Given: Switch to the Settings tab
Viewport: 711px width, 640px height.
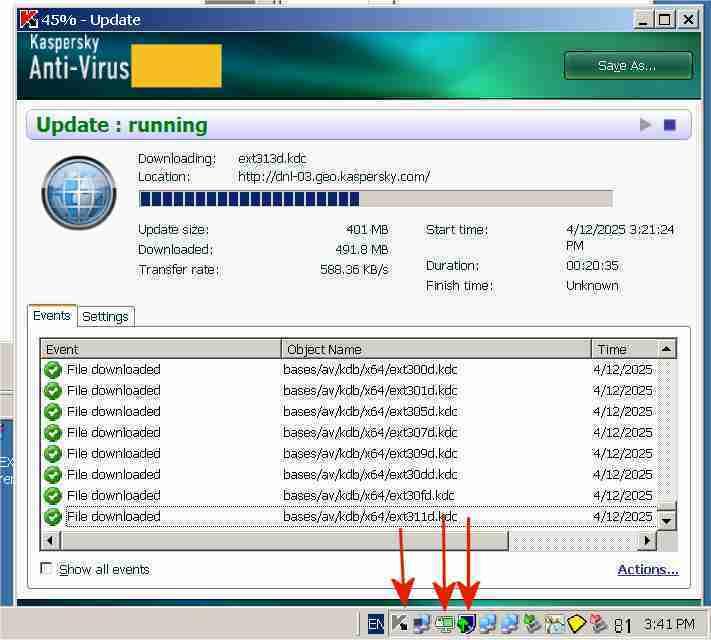Looking at the screenshot, I should tap(105, 316).
